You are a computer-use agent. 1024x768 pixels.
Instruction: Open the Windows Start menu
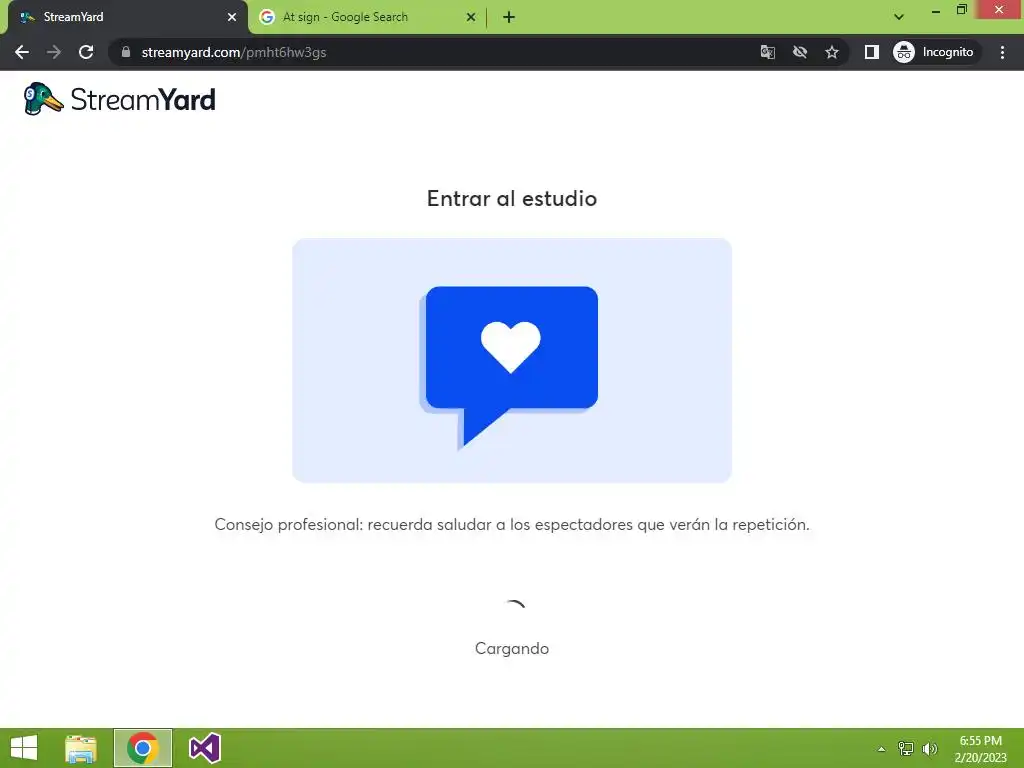pos(24,748)
